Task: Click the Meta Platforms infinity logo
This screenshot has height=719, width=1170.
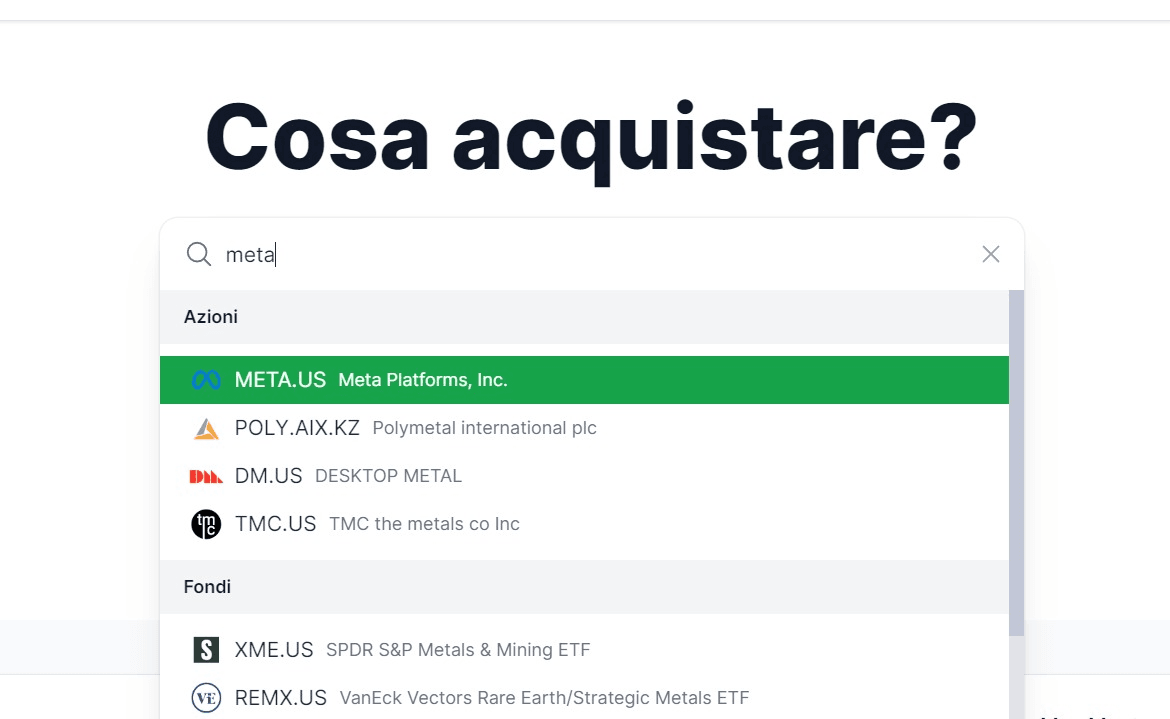Action: click(206, 380)
